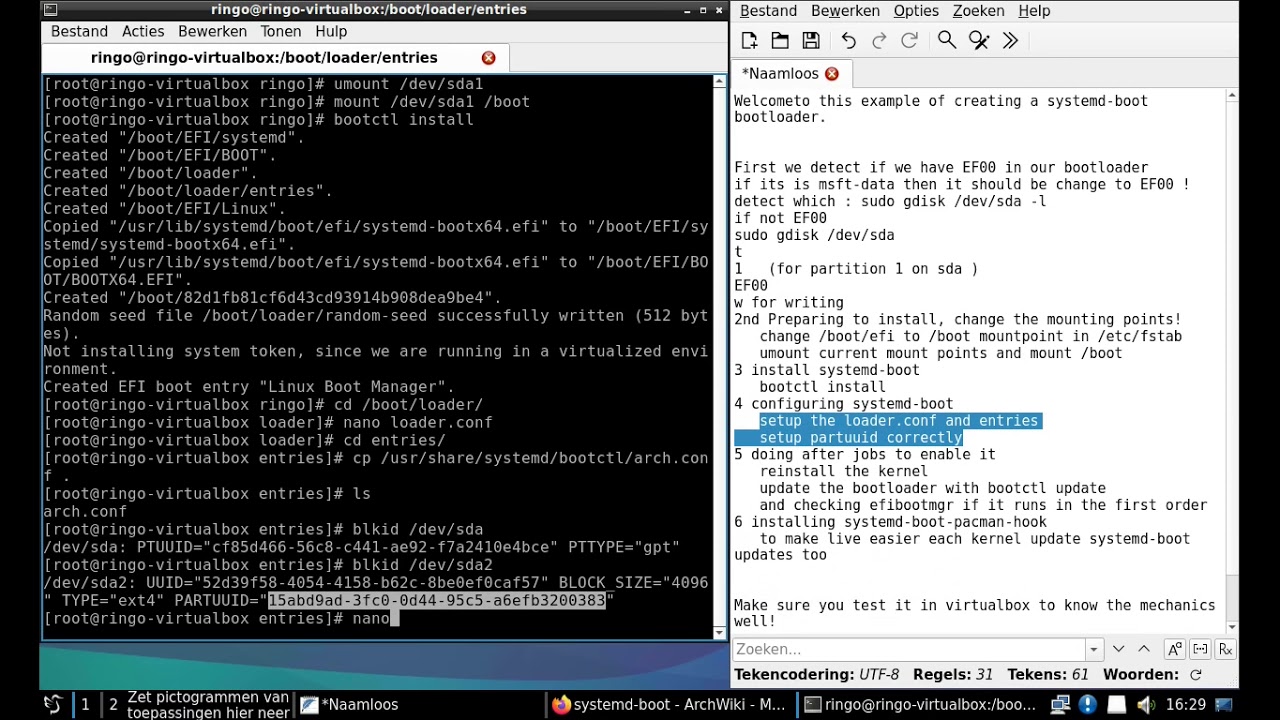Open the editor's Bestand menu

click(x=768, y=11)
